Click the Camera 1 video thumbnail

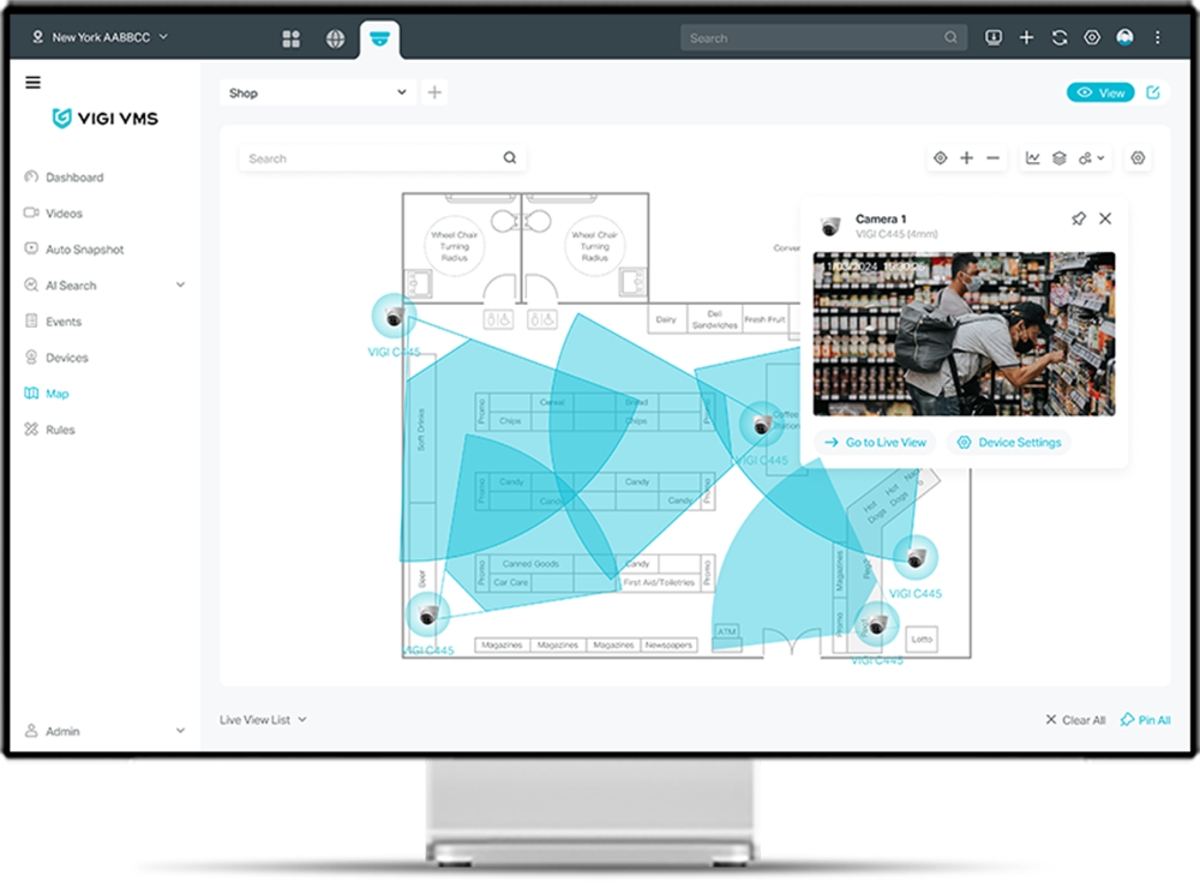click(x=964, y=334)
